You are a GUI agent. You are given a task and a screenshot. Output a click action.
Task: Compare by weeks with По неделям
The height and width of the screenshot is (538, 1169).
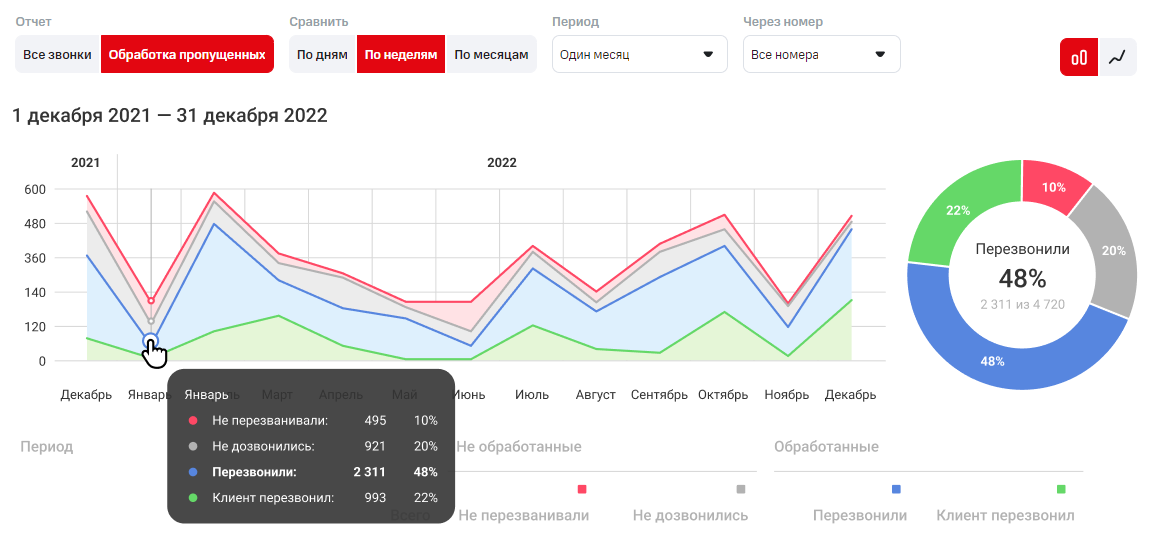(x=400, y=55)
